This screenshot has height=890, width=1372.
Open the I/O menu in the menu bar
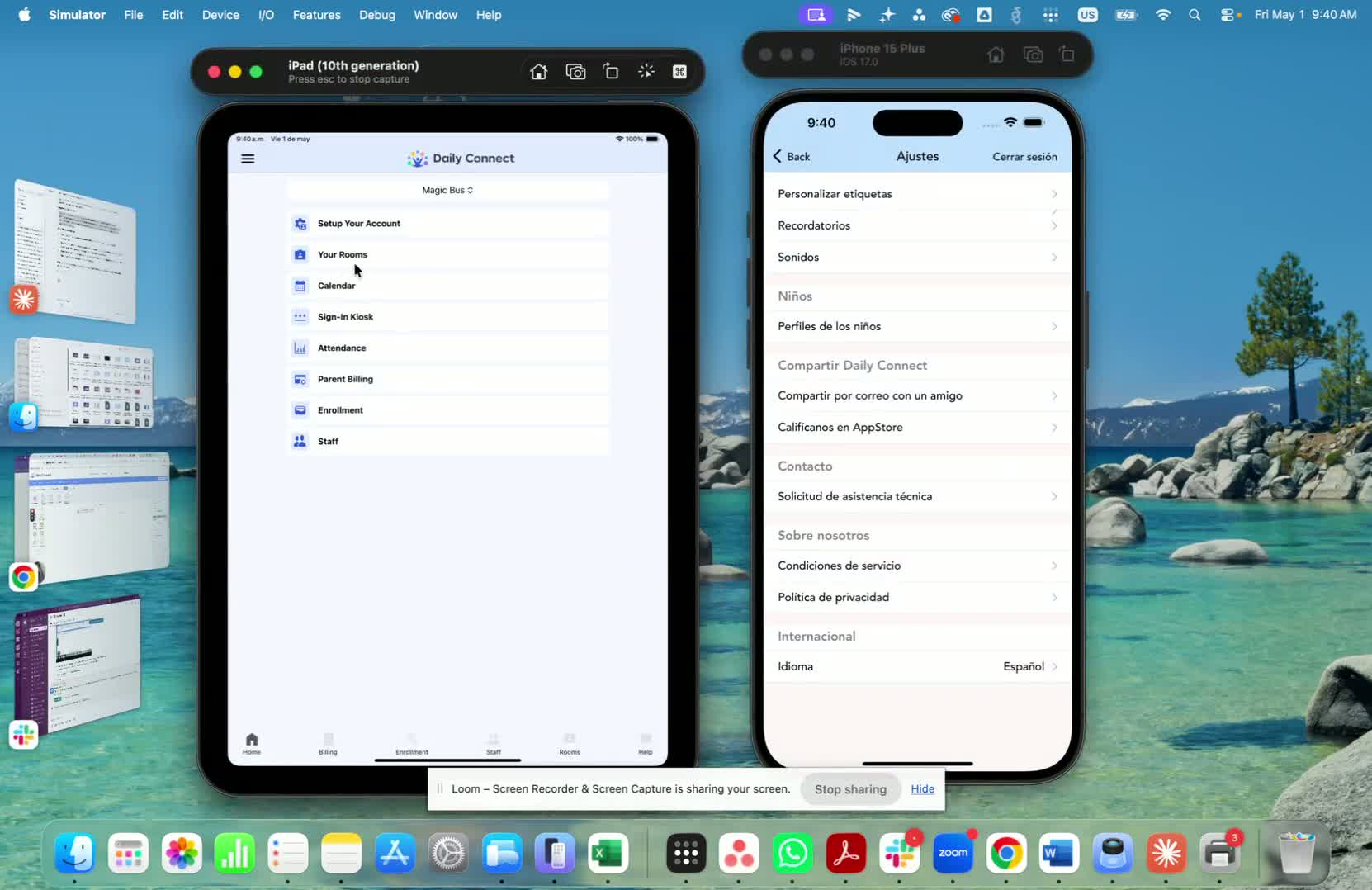(266, 15)
